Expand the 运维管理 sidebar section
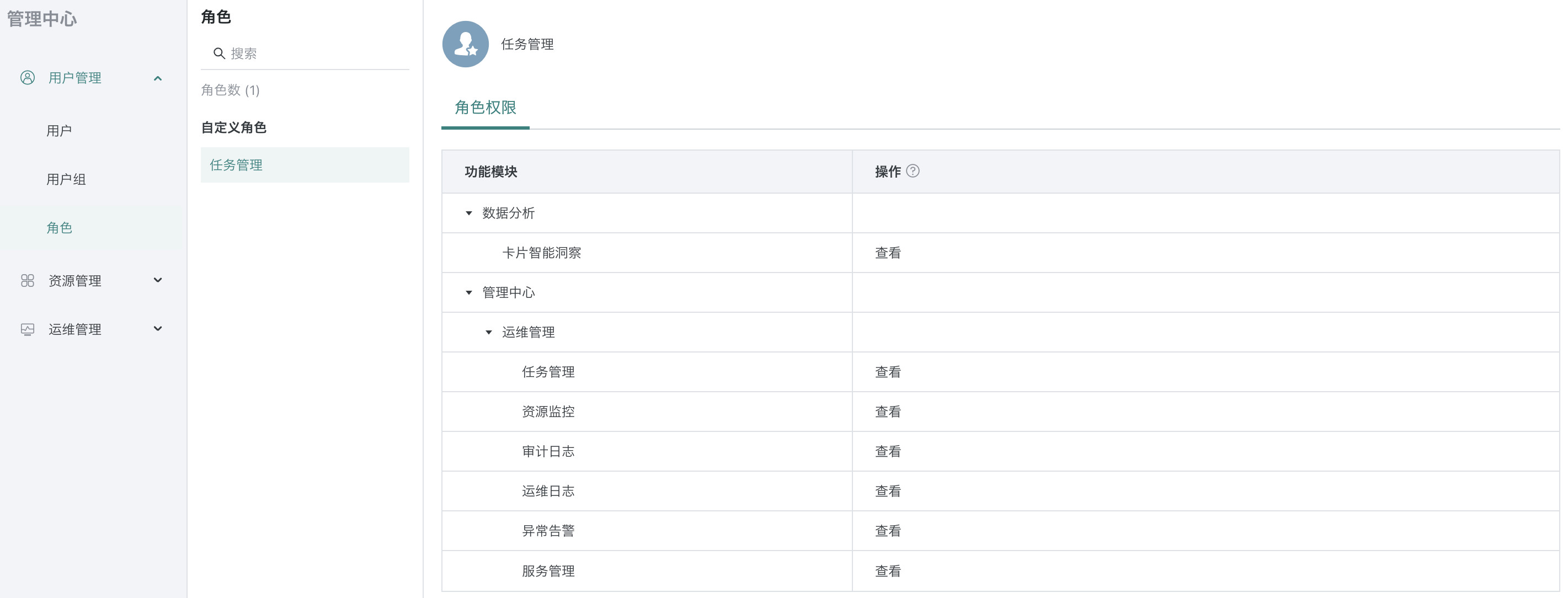The width and height of the screenshot is (1568, 598). tap(158, 329)
